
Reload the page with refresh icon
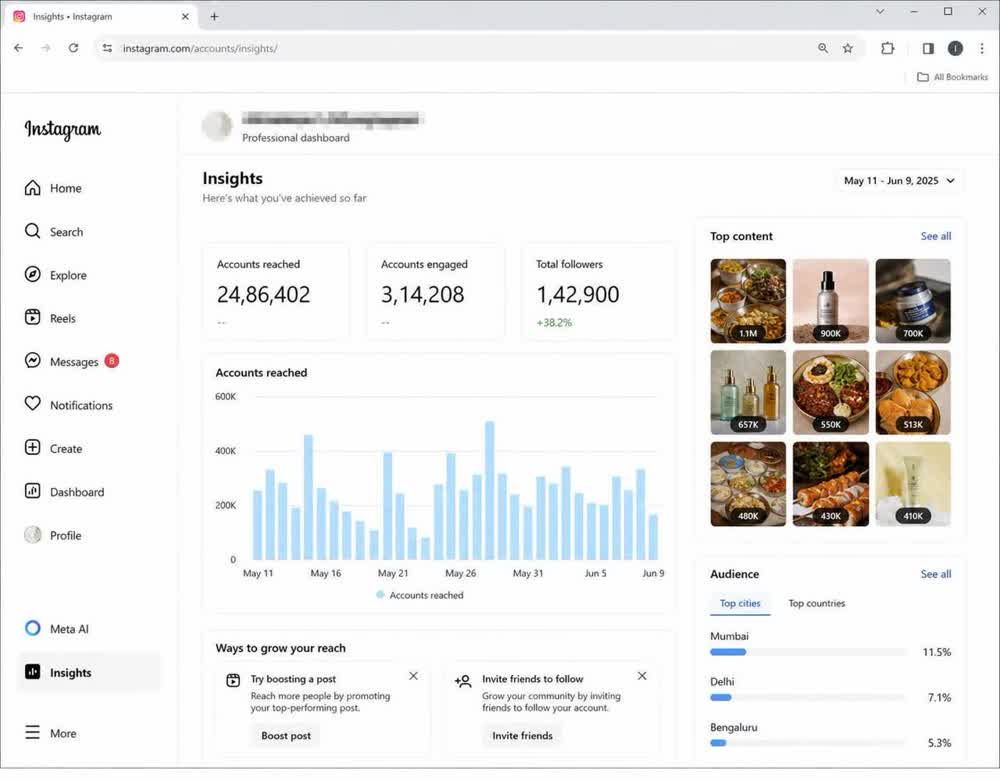(x=73, y=48)
